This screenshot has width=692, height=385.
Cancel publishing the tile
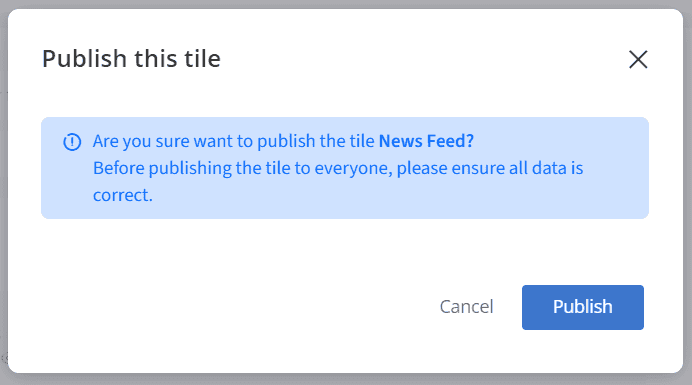(x=466, y=307)
